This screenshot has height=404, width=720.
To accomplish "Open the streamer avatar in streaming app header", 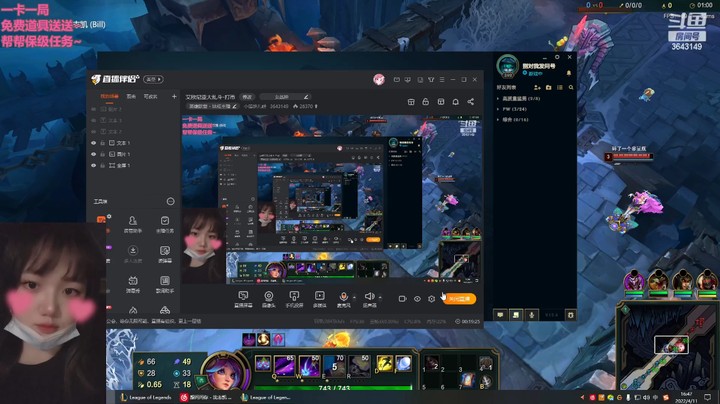I will (x=379, y=79).
